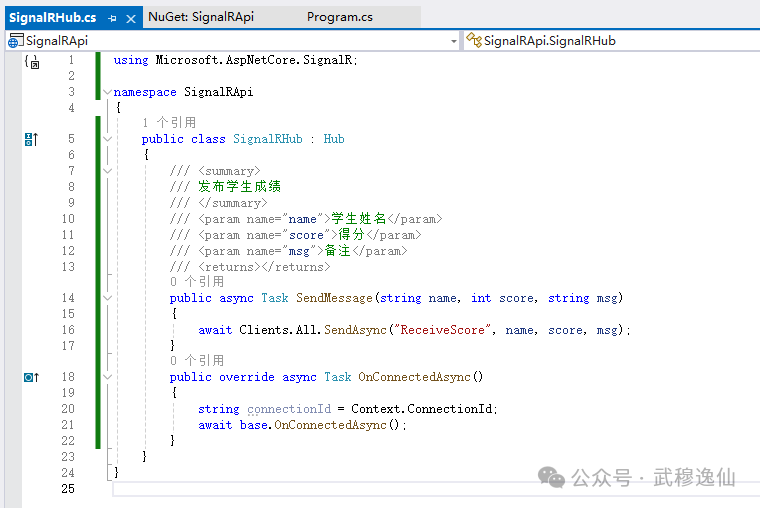Click line number 25 in the gutter
The height and width of the screenshot is (508, 760).
pyautogui.click(x=68, y=489)
